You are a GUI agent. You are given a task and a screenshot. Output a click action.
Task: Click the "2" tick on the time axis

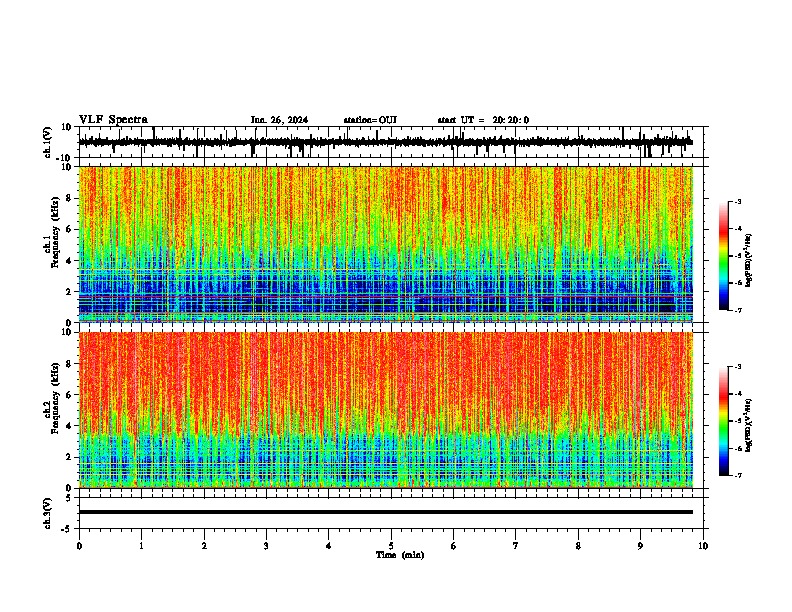(204, 546)
